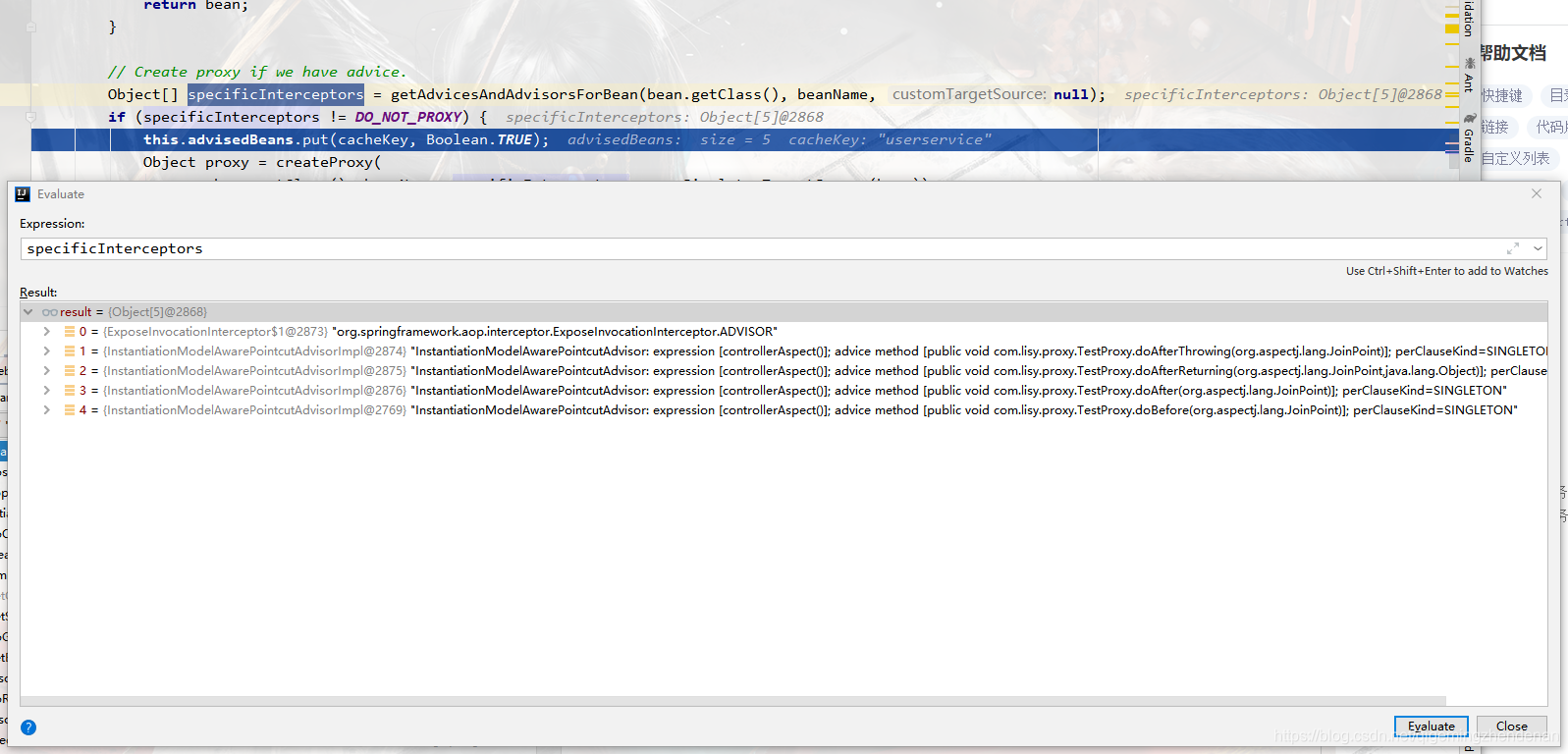Click the 'Expression:' label
1568x754 pixels.
[52, 224]
